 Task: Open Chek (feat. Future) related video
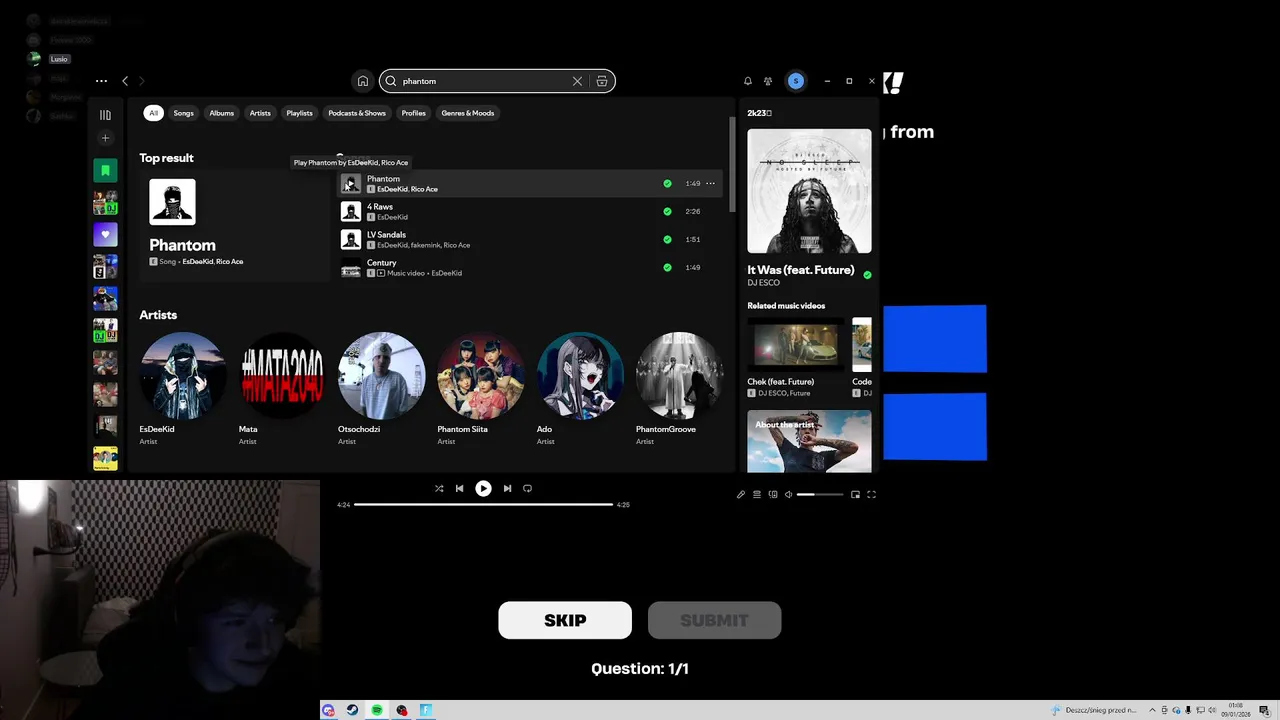pyautogui.click(x=796, y=357)
